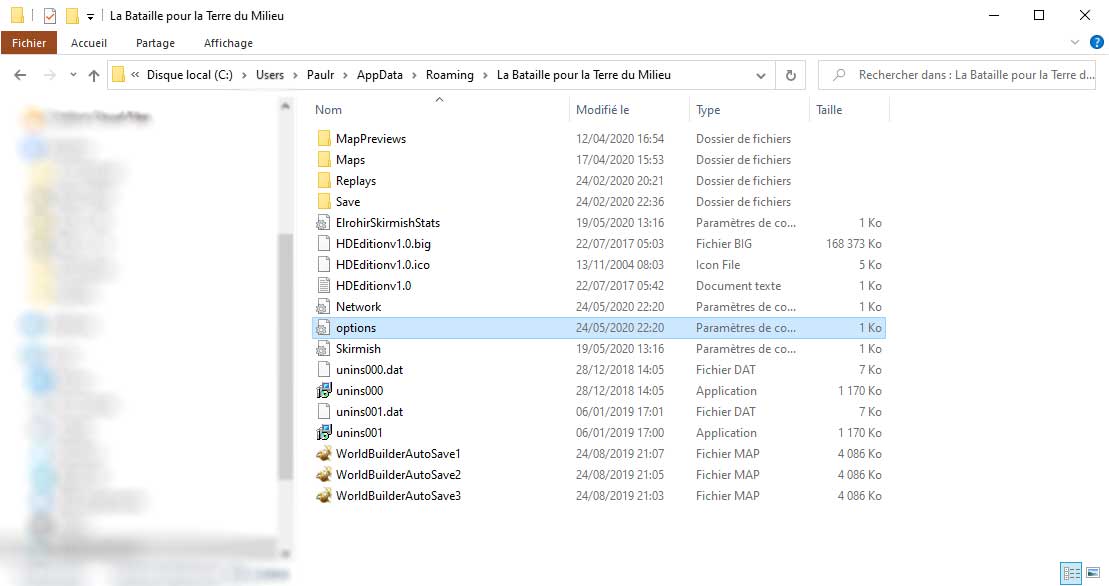Screen dimensions: 1109x586
Task: Select the Maps folder icon
Action: 324,160
